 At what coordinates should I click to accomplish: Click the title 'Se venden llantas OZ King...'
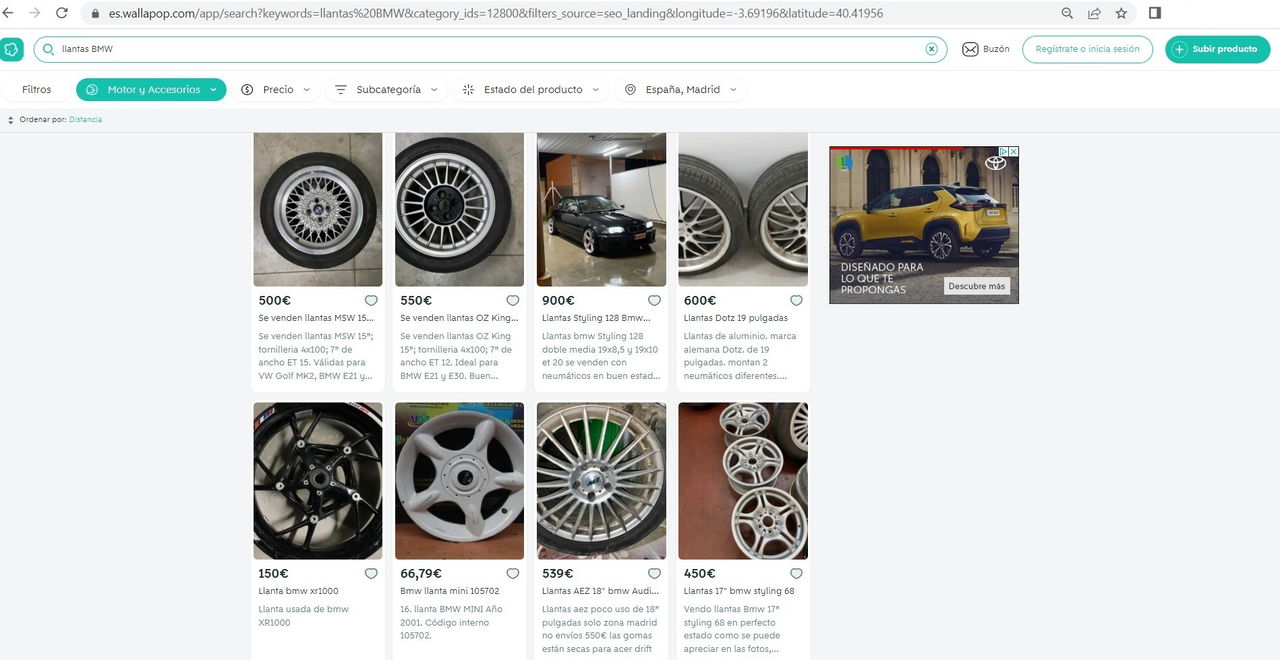[x=459, y=318]
